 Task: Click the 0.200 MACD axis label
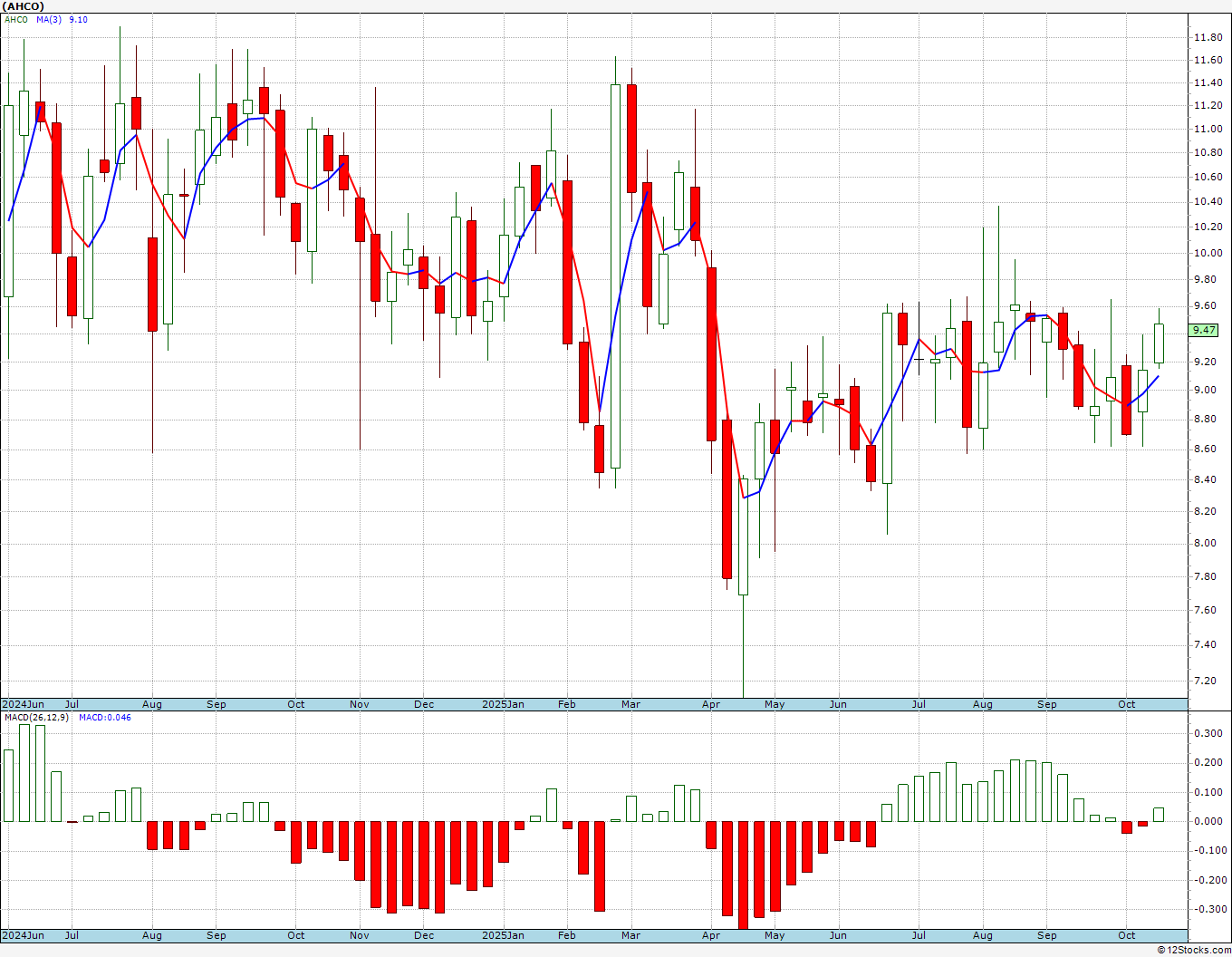[1209, 762]
